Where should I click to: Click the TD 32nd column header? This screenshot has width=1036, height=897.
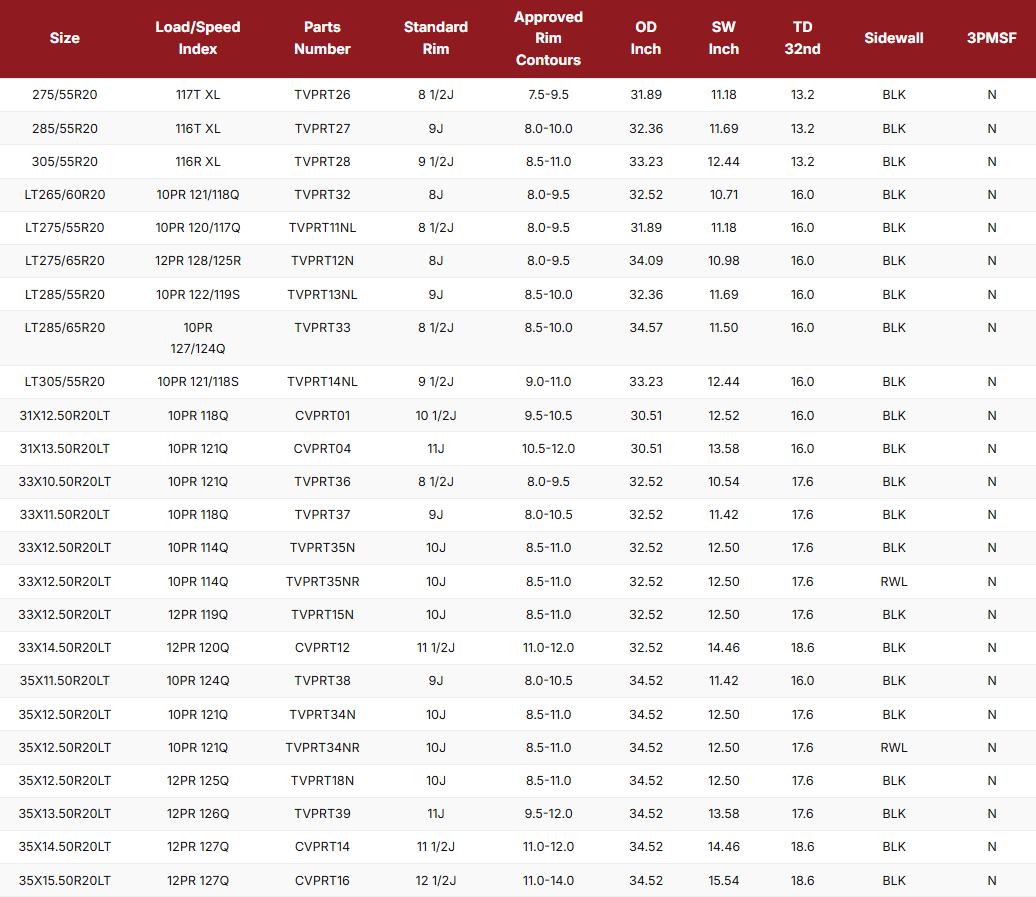(x=802, y=38)
